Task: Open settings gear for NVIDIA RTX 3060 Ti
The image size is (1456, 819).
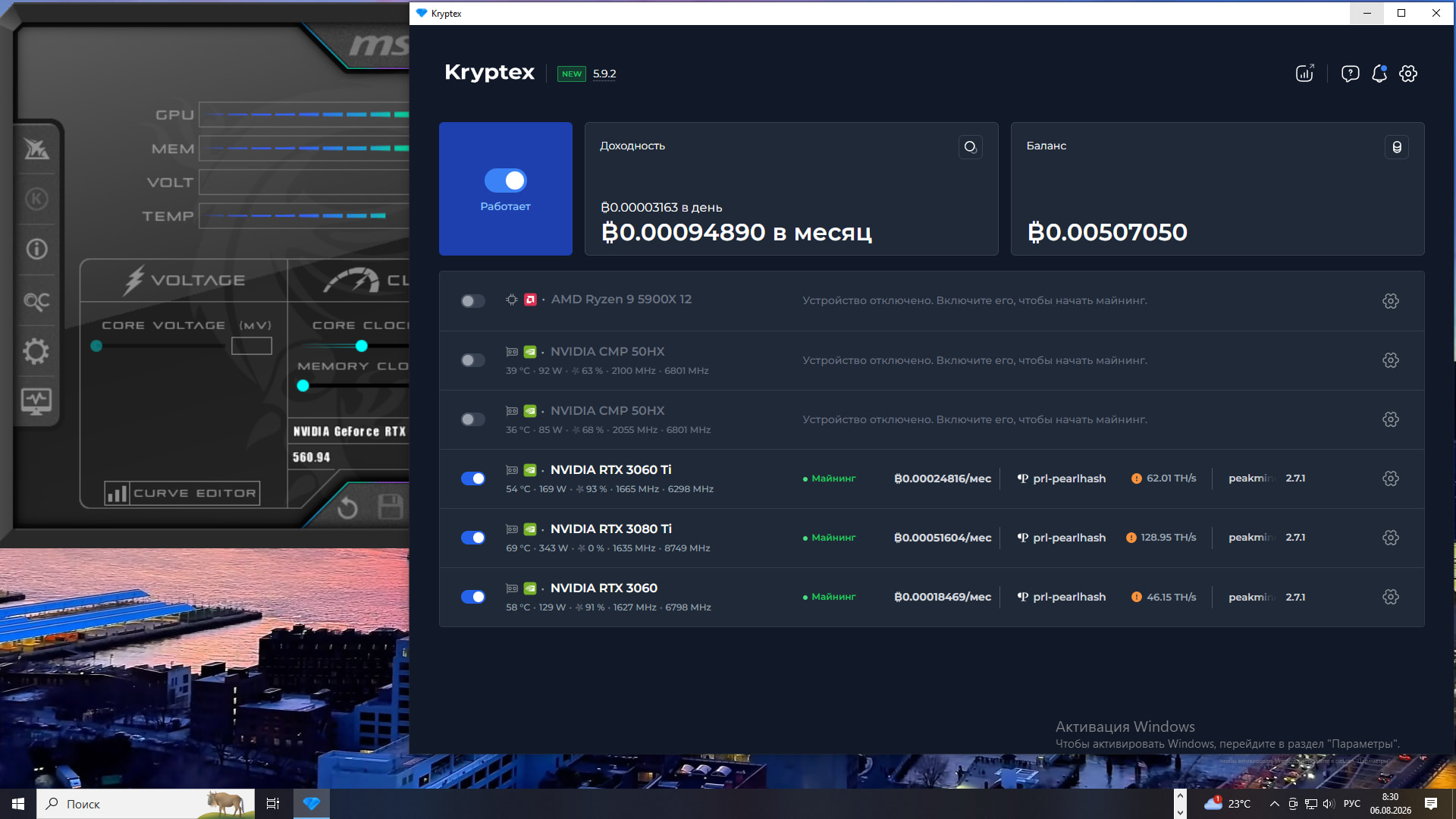Action: point(1391,479)
